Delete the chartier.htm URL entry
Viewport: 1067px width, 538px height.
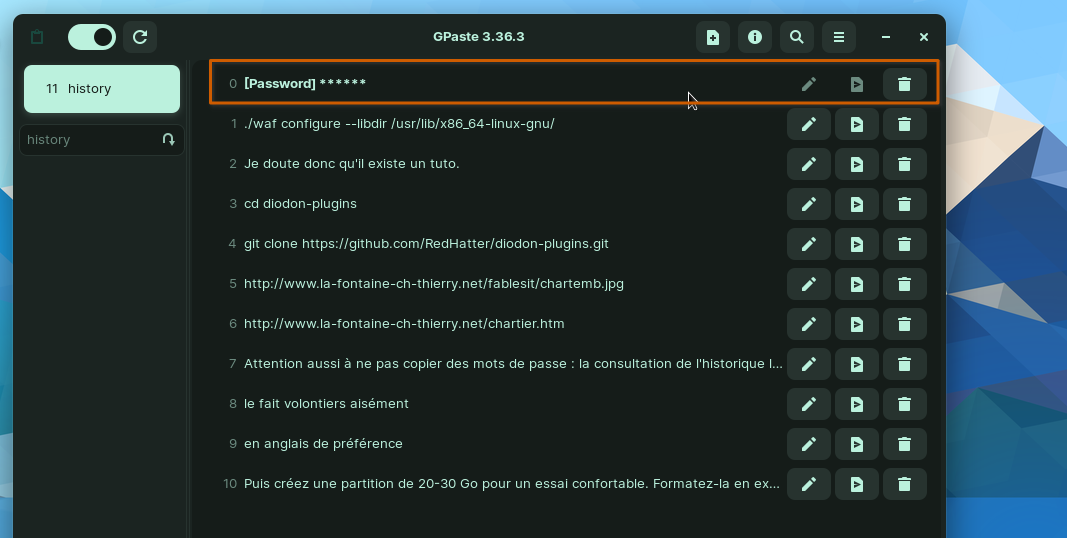pos(905,324)
